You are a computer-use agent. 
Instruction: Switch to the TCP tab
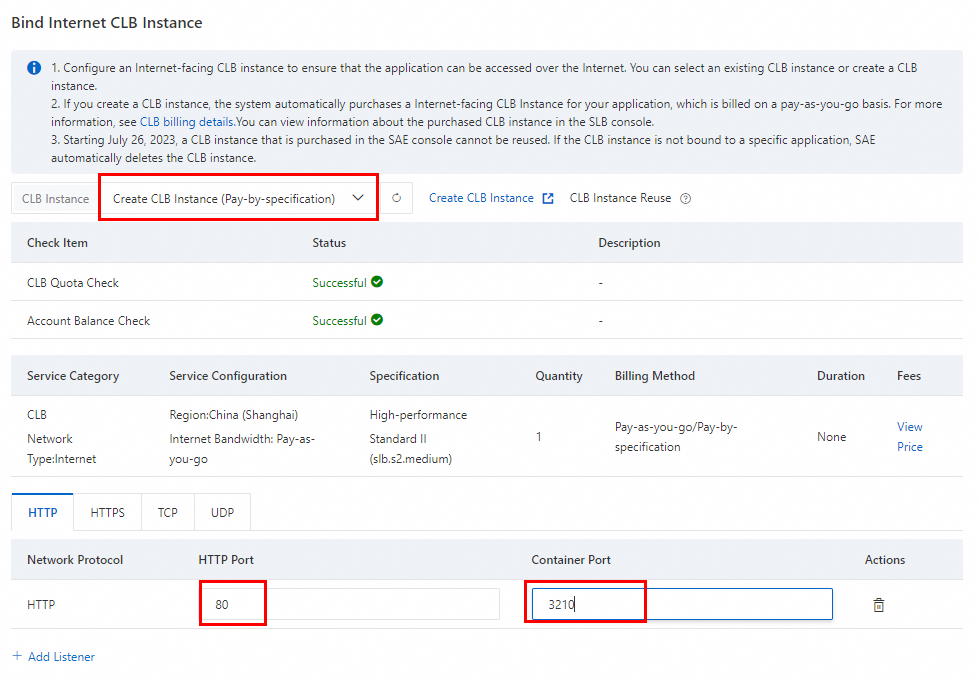[x=168, y=512]
